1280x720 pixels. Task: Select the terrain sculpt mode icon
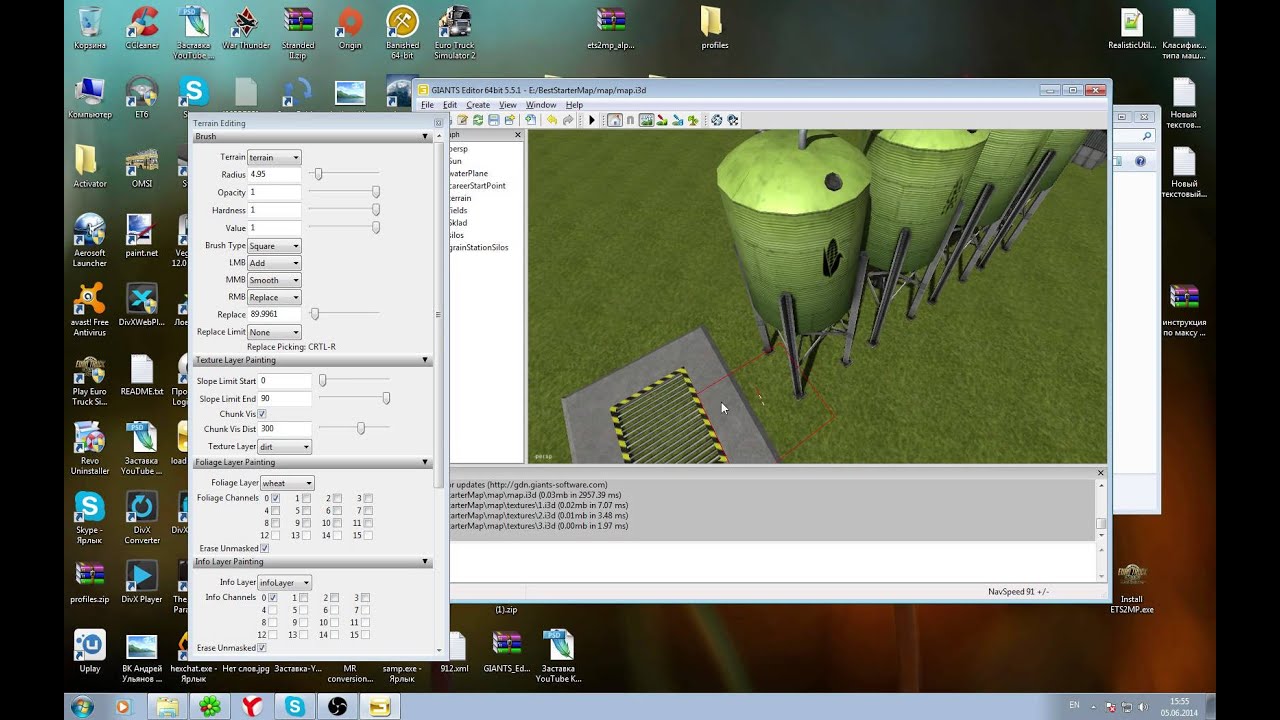coord(646,120)
